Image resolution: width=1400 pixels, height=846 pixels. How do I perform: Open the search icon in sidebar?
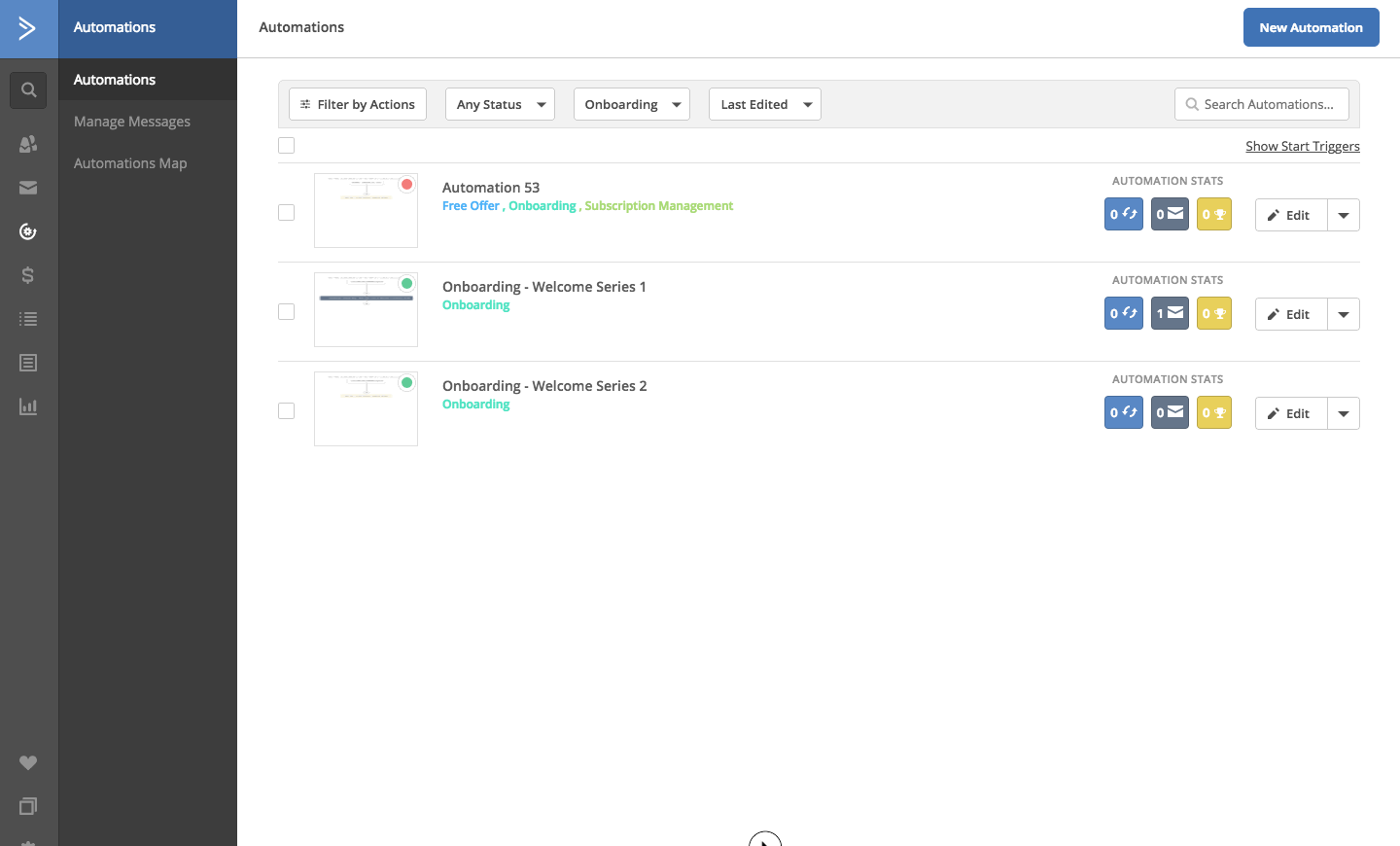28,90
